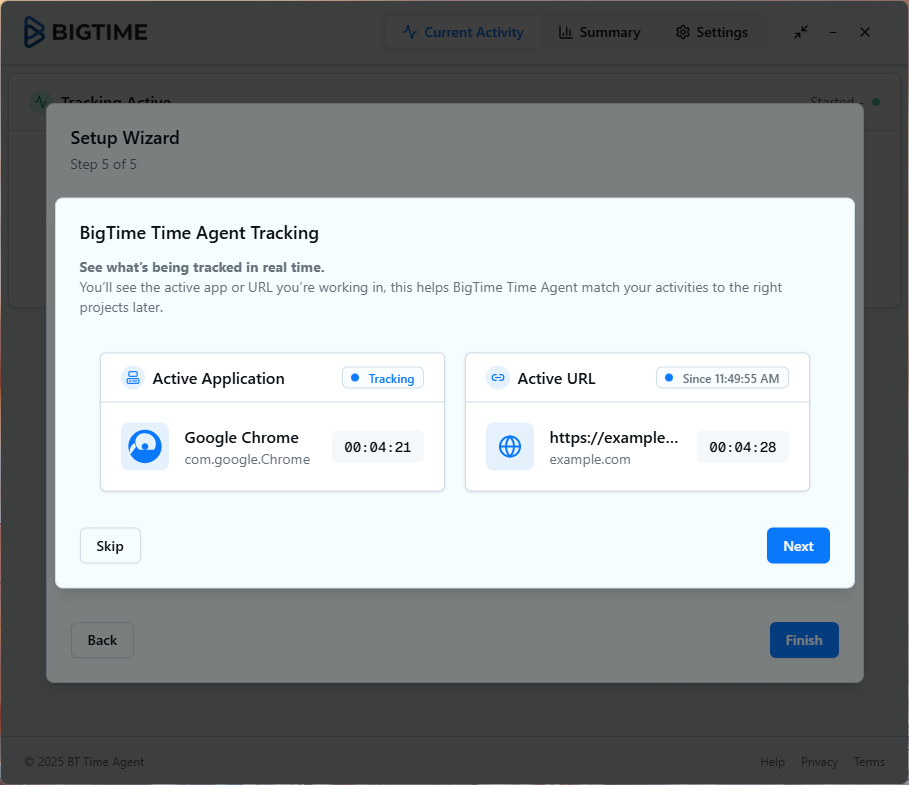Click Finish to complete setup
Image resolution: width=909 pixels, height=785 pixels.
pyautogui.click(x=803, y=640)
